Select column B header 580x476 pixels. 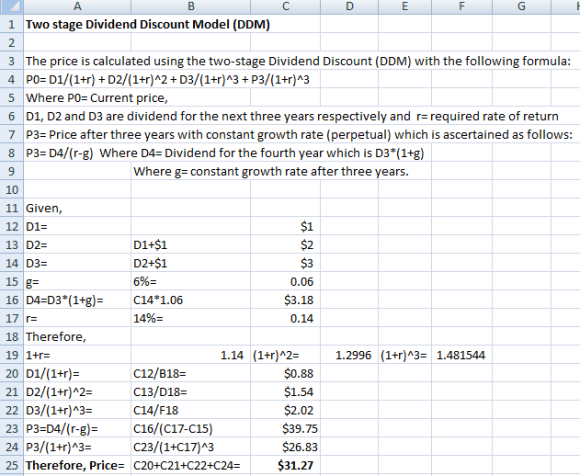[190, 6]
